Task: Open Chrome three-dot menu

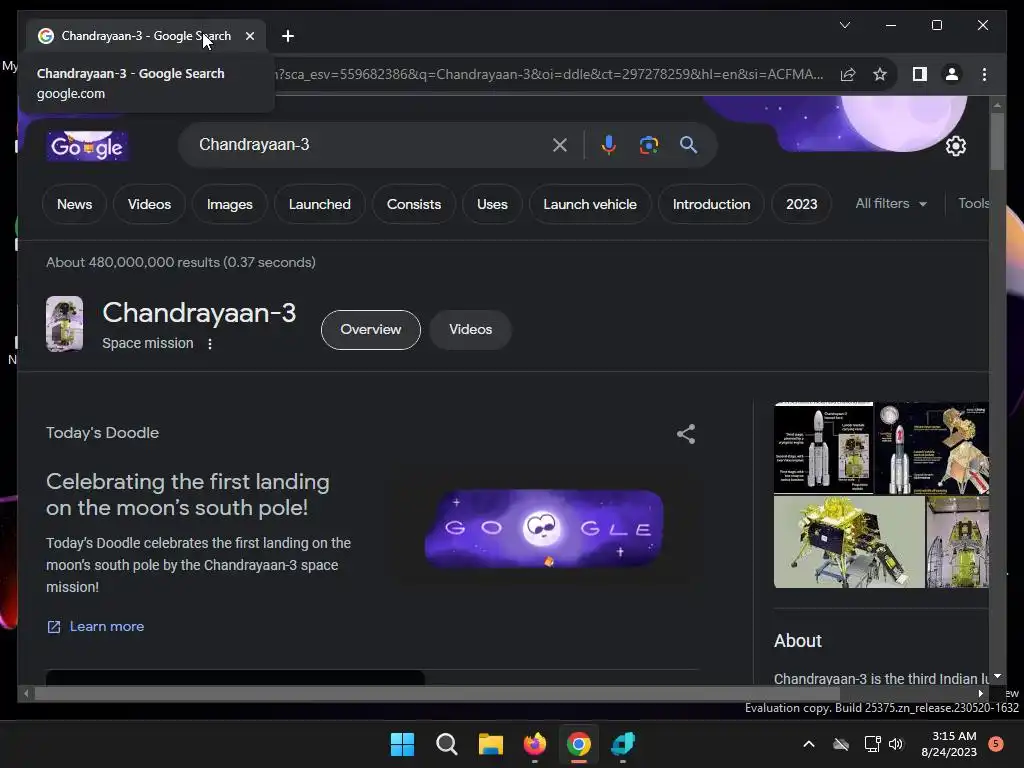Action: [984, 74]
